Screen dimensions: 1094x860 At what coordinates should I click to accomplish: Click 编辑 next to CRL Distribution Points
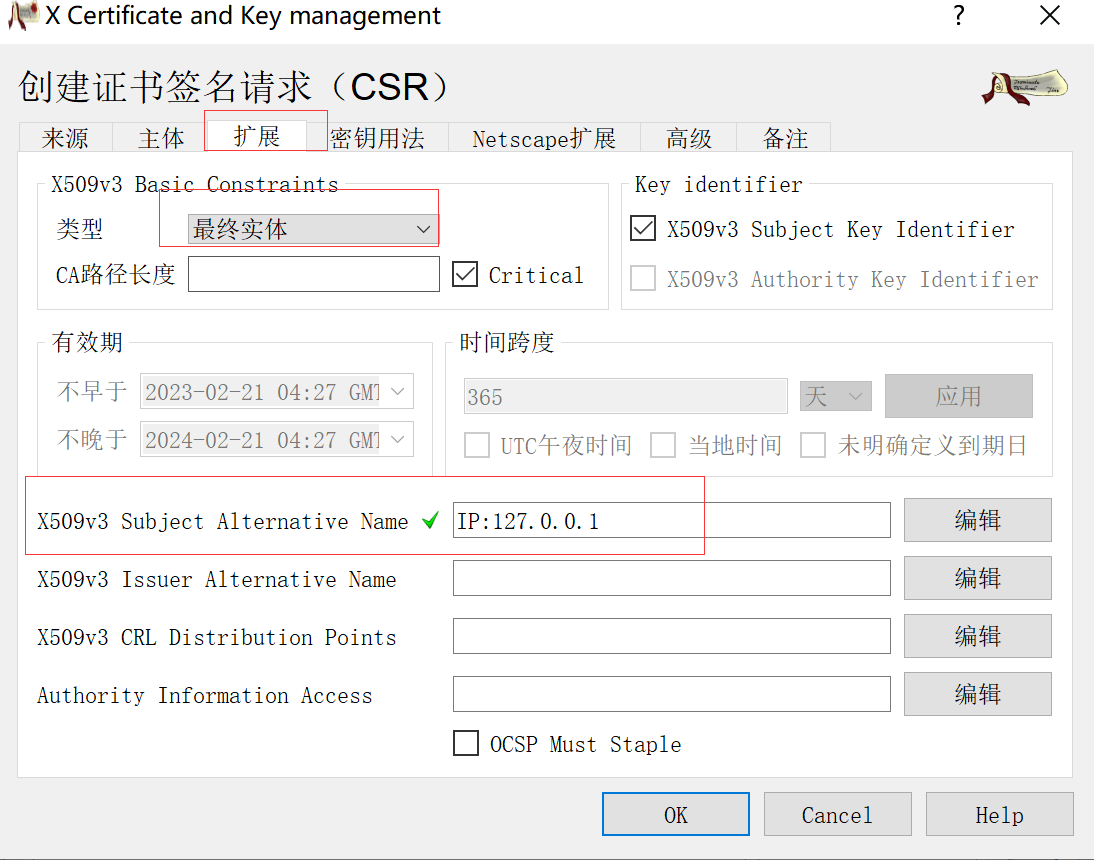pos(977,636)
